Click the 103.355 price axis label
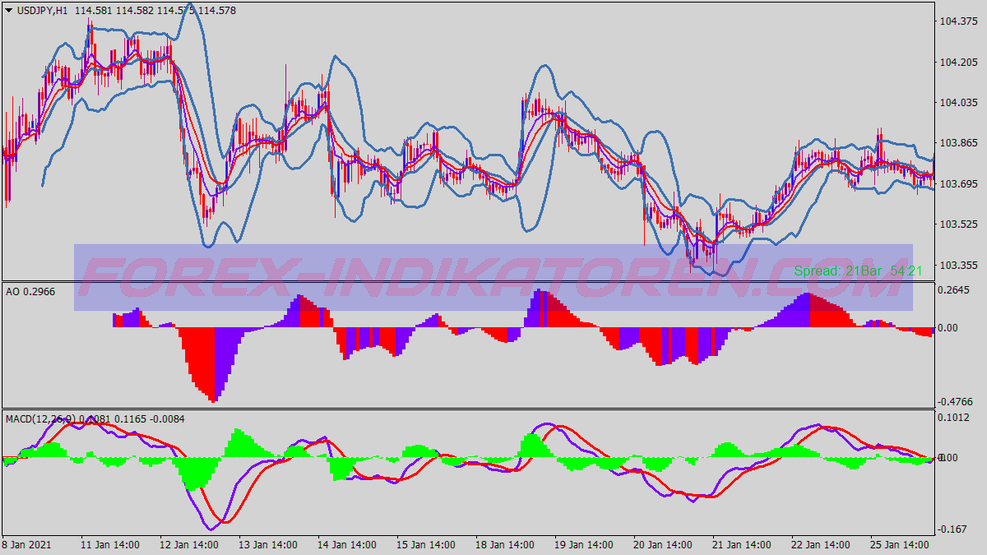 960,266
